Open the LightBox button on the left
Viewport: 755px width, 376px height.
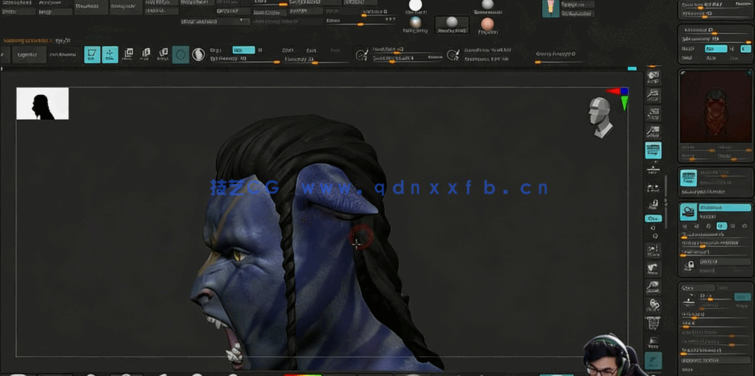pyautogui.click(x=29, y=55)
